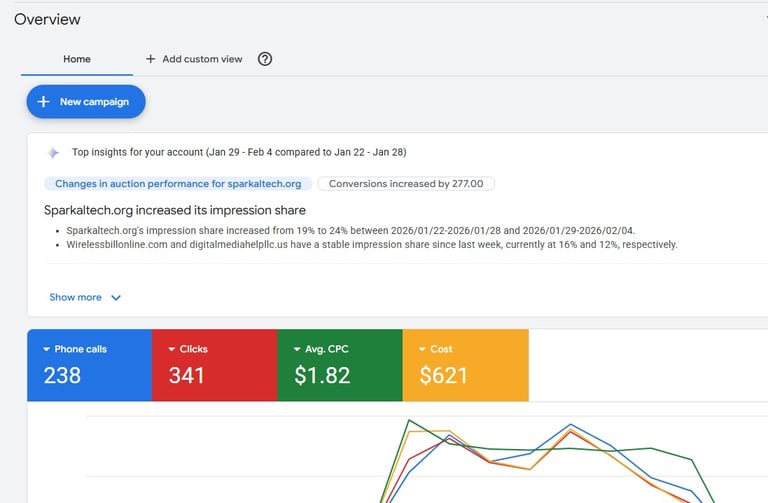Click the plus icon in New campaign
The image size is (768, 503).
(x=44, y=102)
